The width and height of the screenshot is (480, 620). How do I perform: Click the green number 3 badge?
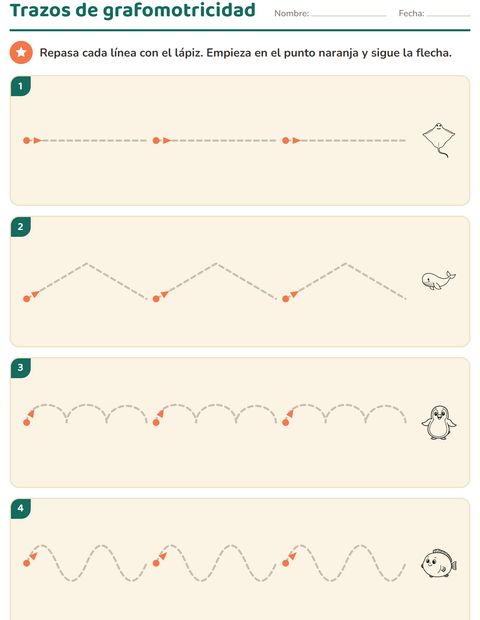tap(21, 368)
